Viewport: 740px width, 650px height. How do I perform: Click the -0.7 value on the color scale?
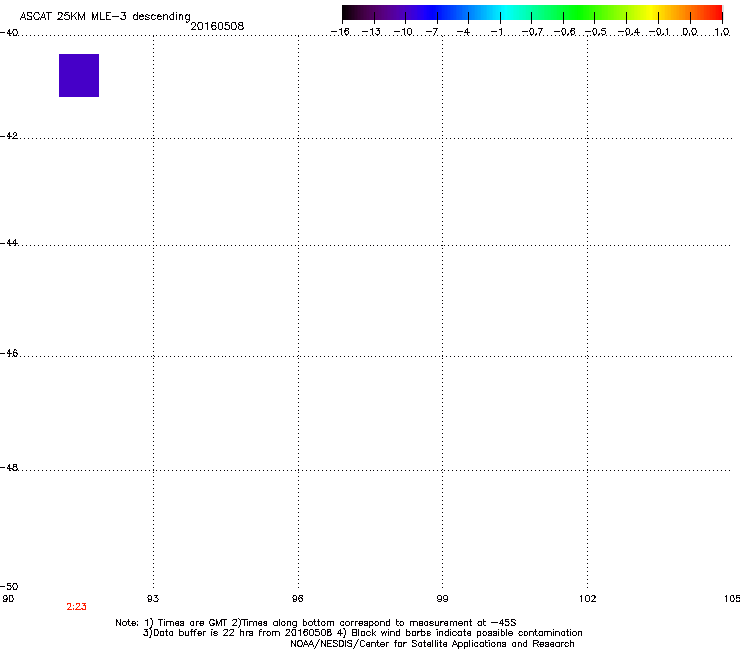532,32
